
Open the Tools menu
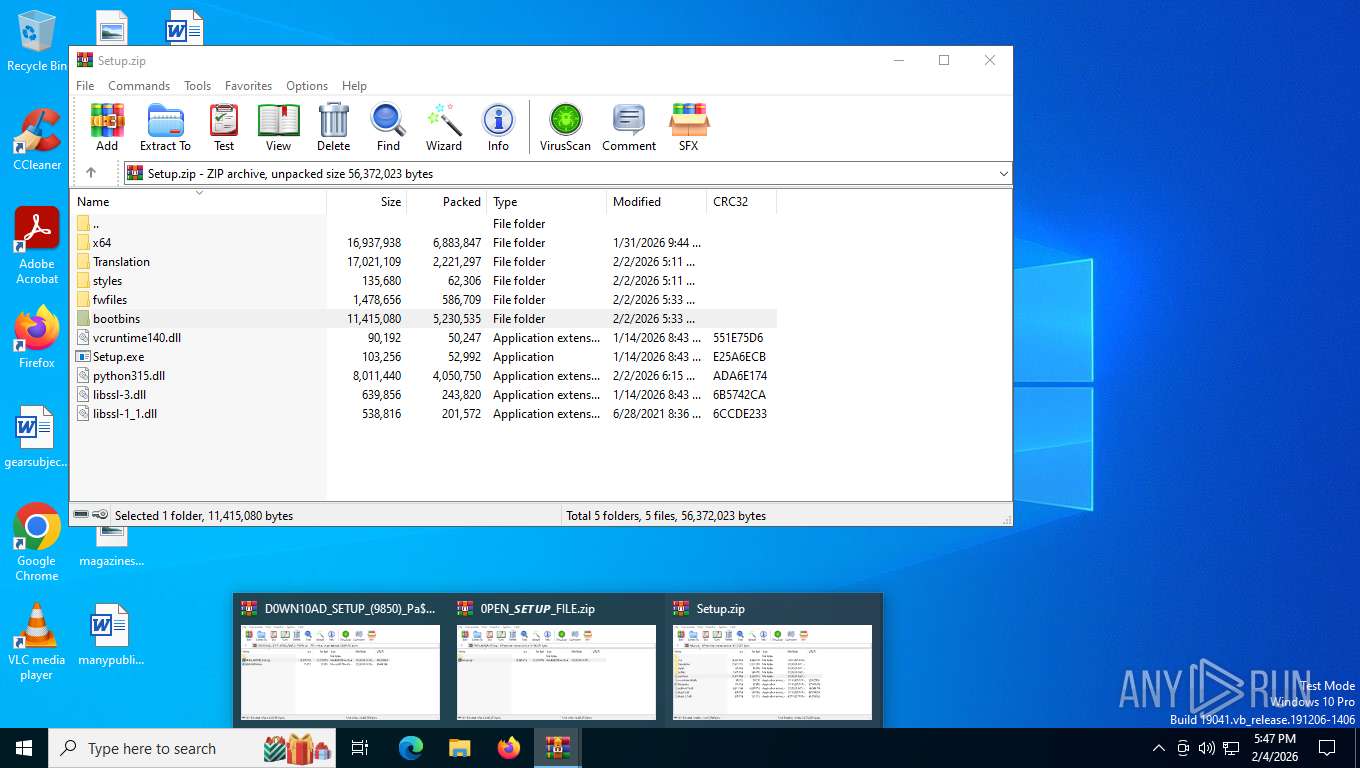pyautogui.click(x=197, y=86)
